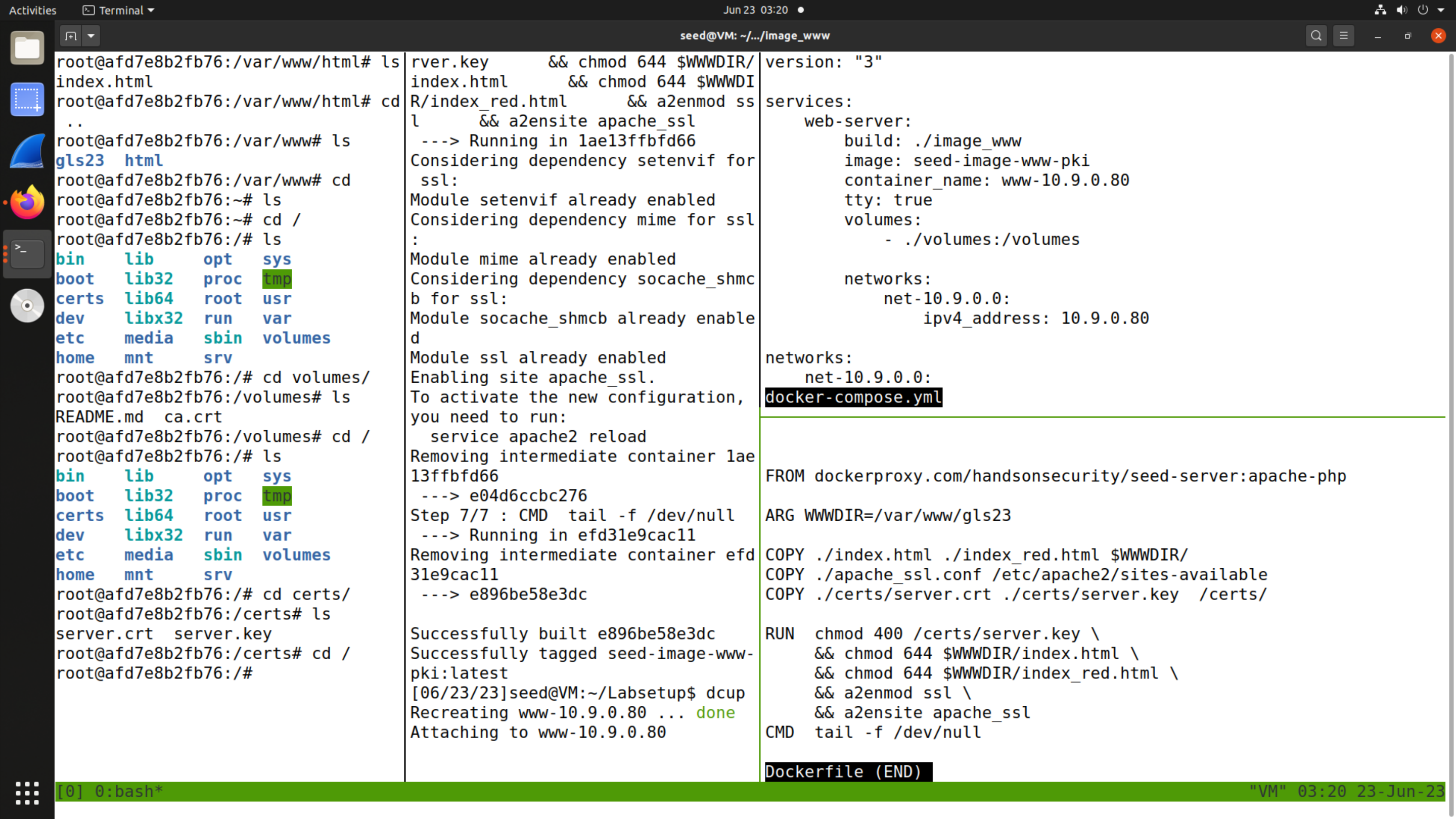
Task: Close the terminal window
Action: [x=1438, y=35]
